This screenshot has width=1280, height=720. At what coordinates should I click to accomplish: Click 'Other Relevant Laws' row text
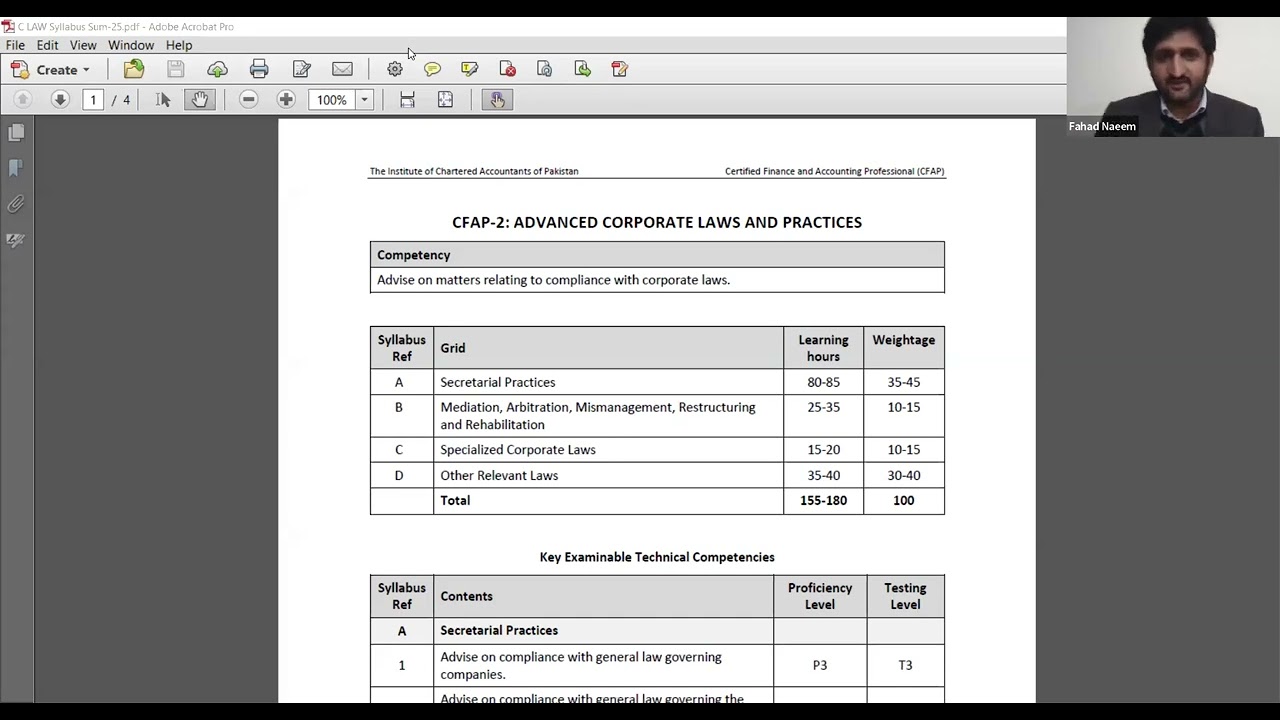pyautogui.click(x=499, y=476)
